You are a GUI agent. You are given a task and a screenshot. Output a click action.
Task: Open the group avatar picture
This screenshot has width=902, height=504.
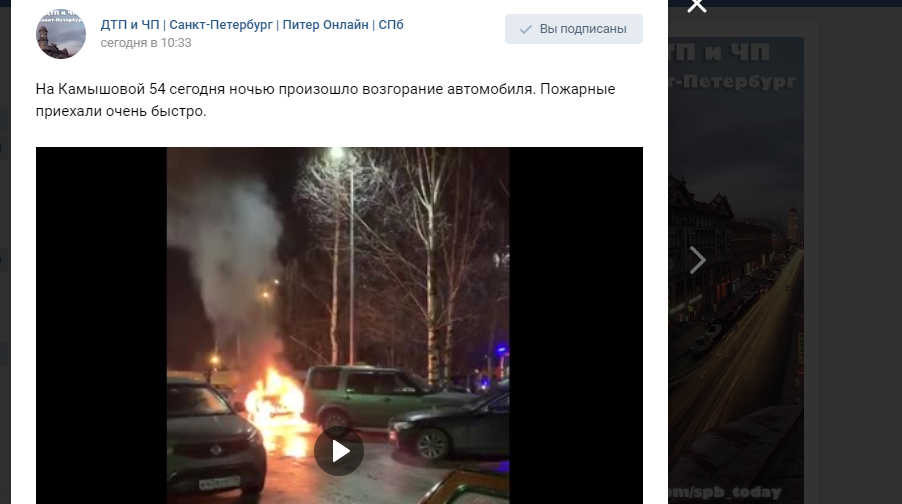pyautogui.click(x=61, y=33)
